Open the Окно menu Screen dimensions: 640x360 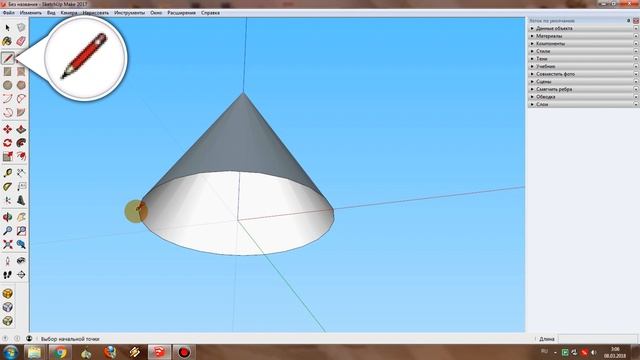tap(156, 13)
